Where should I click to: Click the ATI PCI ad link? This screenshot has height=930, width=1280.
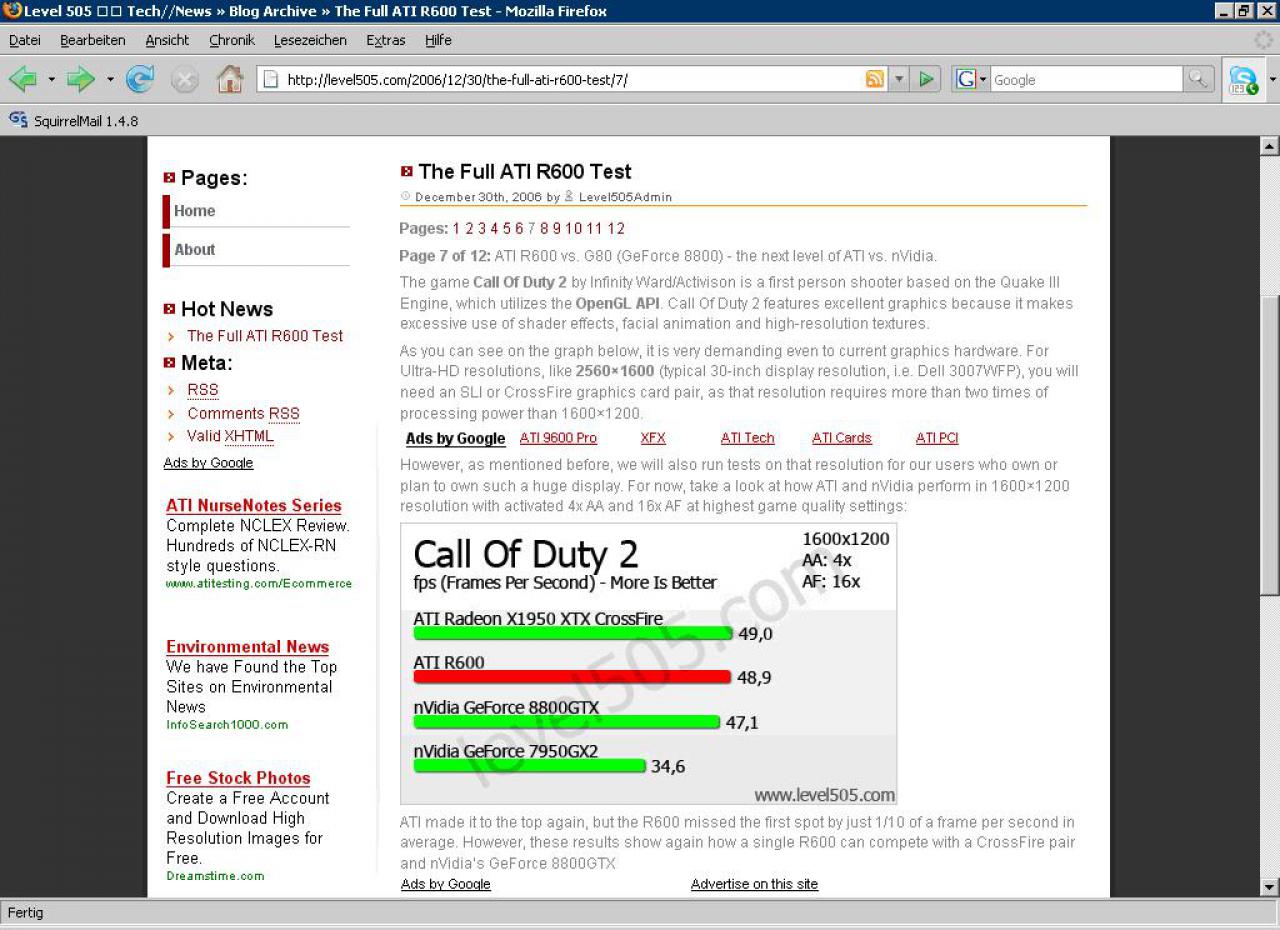(937, 438)
